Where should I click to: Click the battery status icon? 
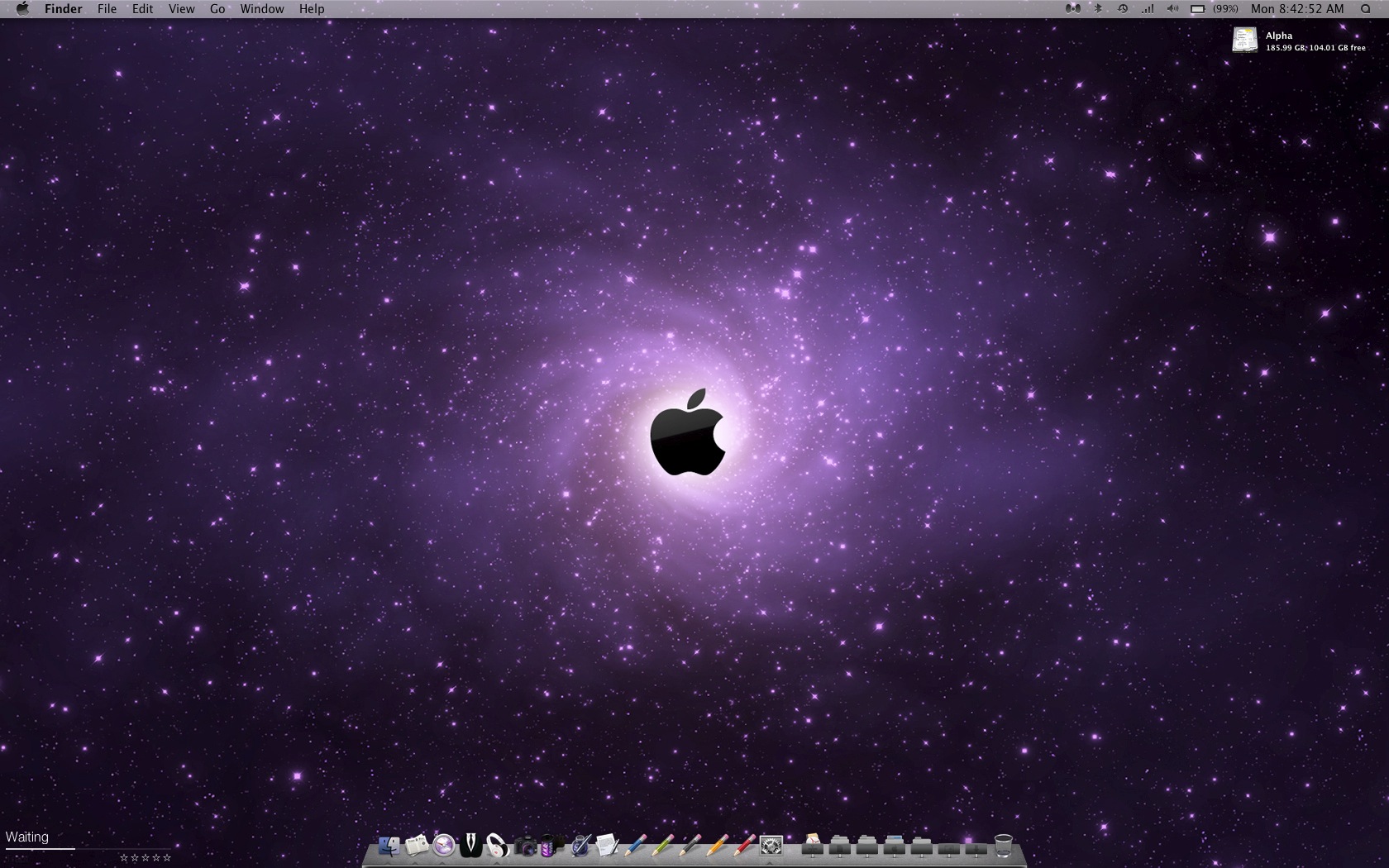click(x=1197, y=9)
